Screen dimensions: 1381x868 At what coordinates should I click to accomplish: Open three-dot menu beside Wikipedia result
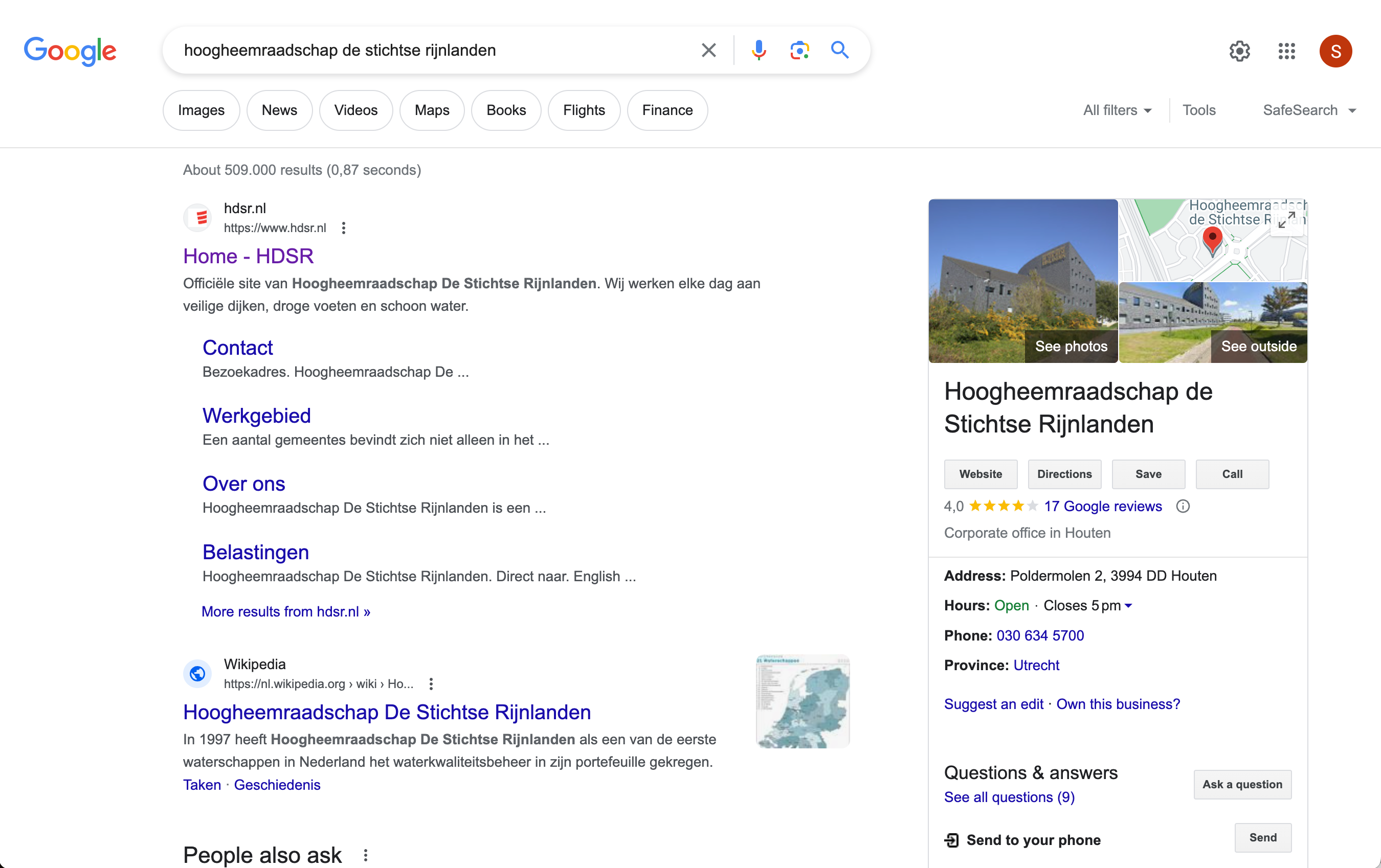(431, 684)
